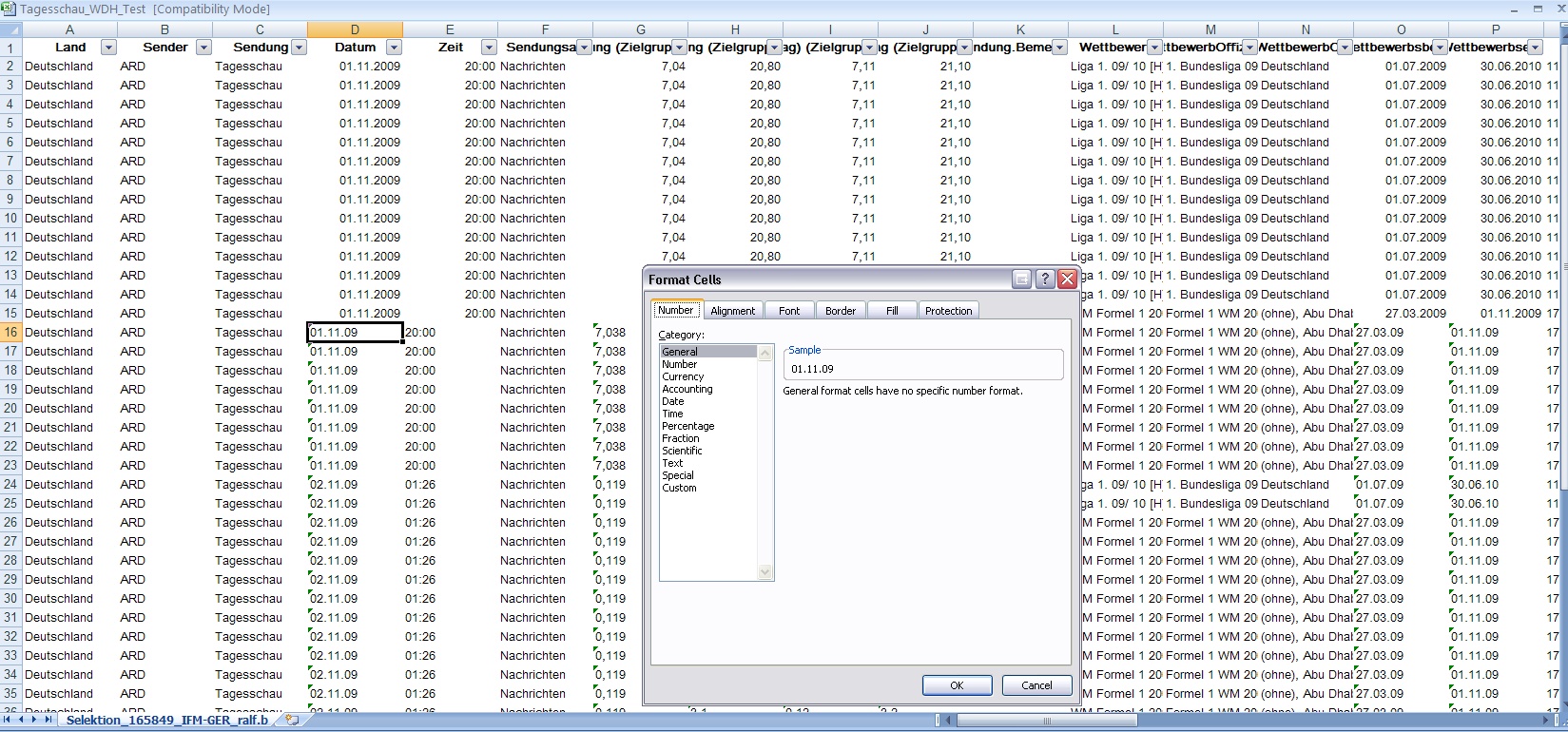Open the column G filter dropdown
This screenshot has width=1568, height=732.
click(x=679, y=47)
